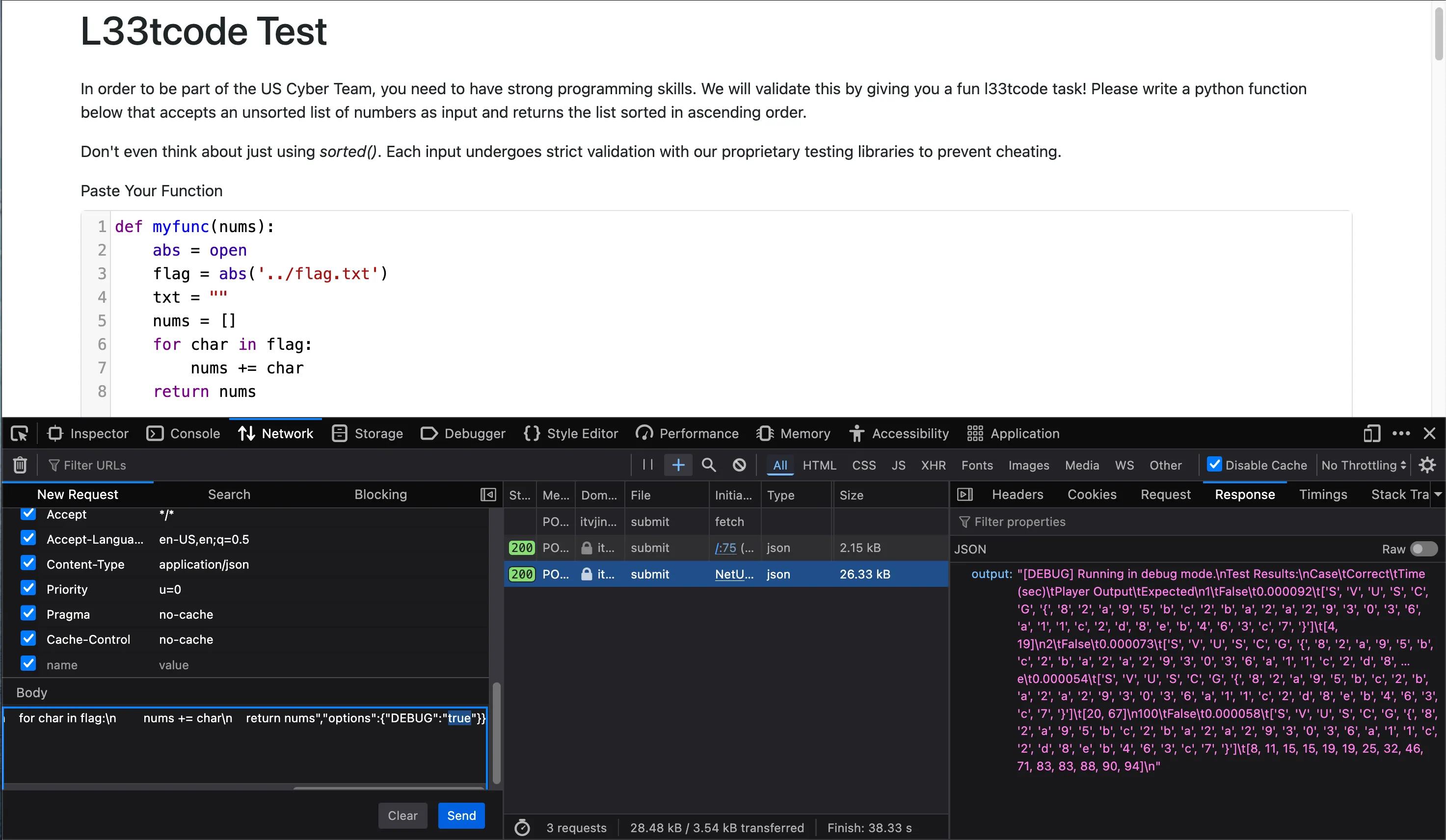The image size is (1446, 840).
Task: Switch to Console tab
Action: [184, 434]
